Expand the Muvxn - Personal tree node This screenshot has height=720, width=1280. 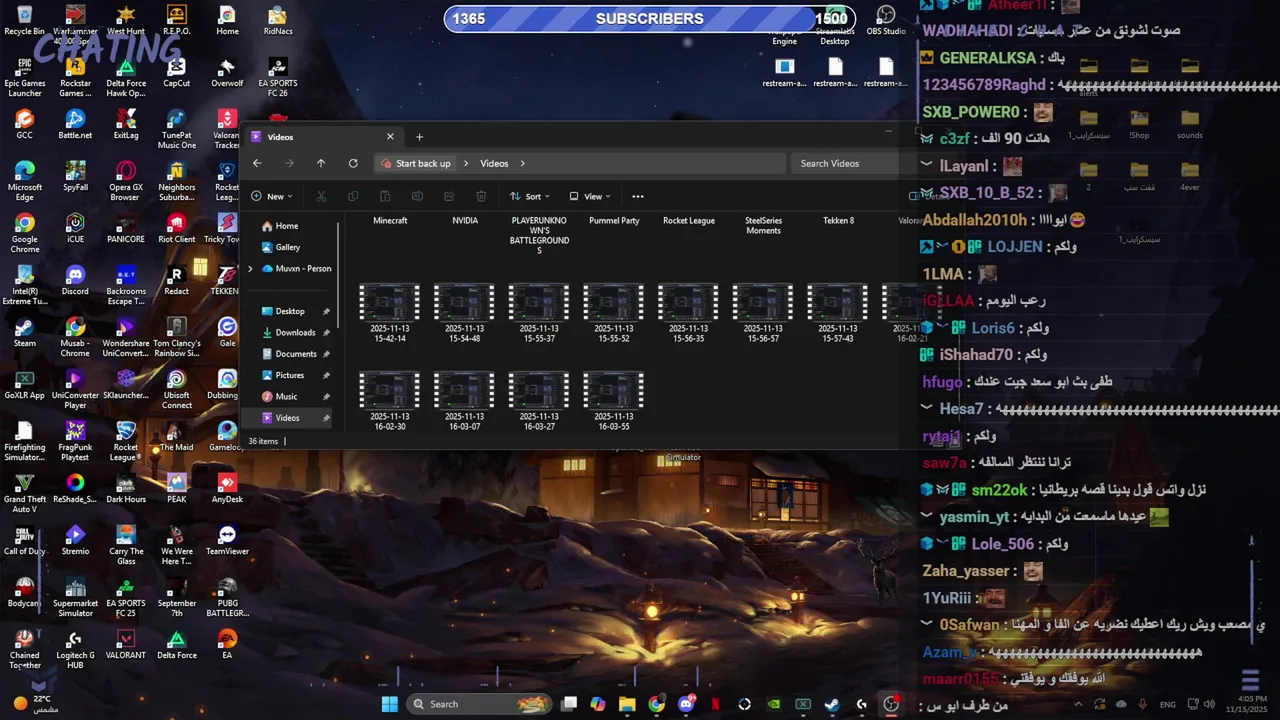click(250, 268)
